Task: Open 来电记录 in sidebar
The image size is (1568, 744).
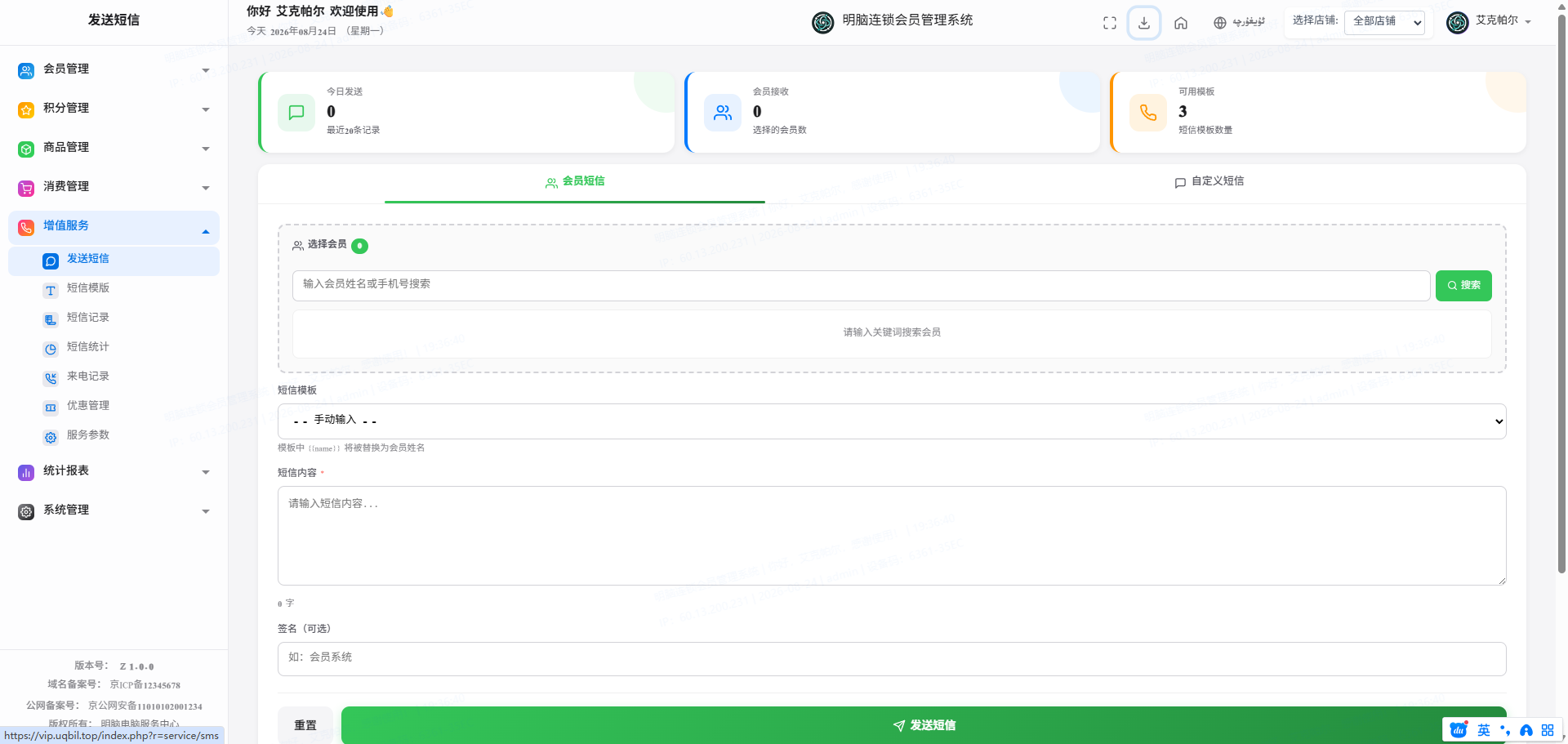Action: coord(88,376)
